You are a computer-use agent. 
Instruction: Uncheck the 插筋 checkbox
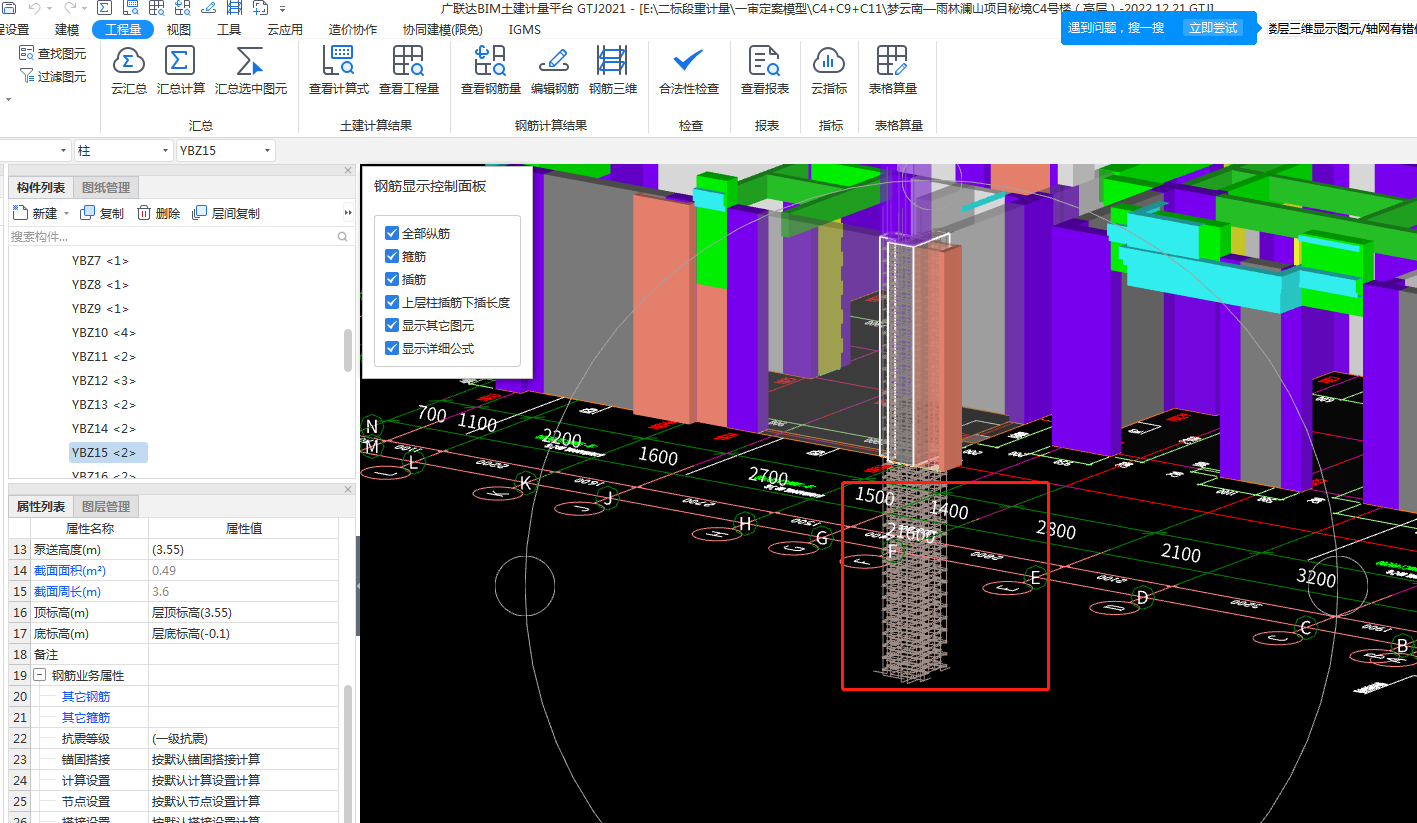(x=392, y=279)
